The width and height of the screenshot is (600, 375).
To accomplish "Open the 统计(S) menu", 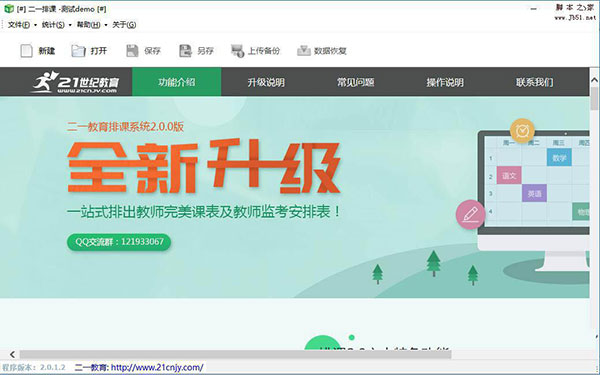I will click(53, 25).
